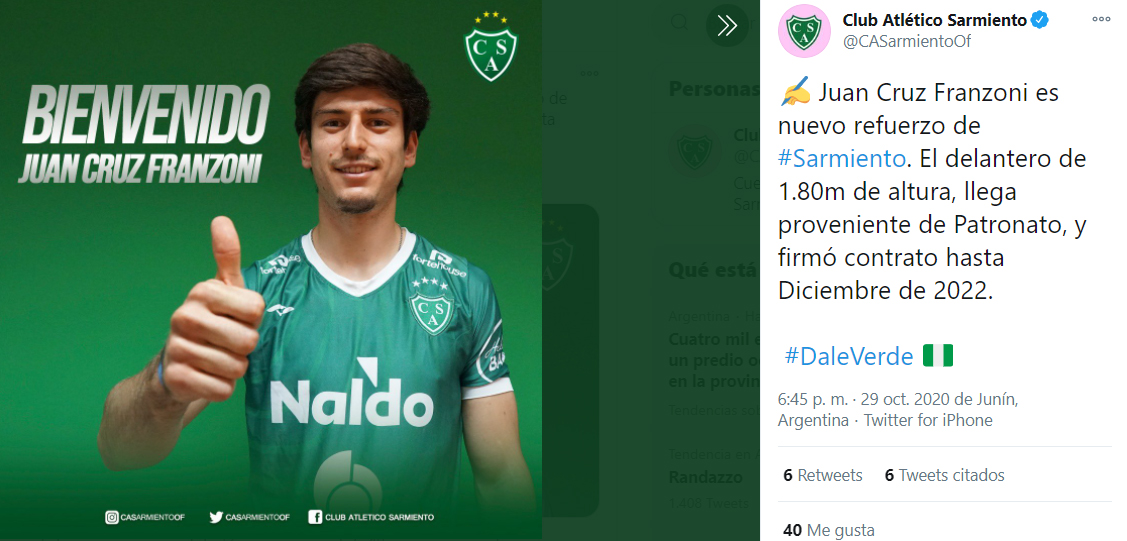View the 40 Me gusta likes
The image size is (1127, 541).
click(829, 530)
